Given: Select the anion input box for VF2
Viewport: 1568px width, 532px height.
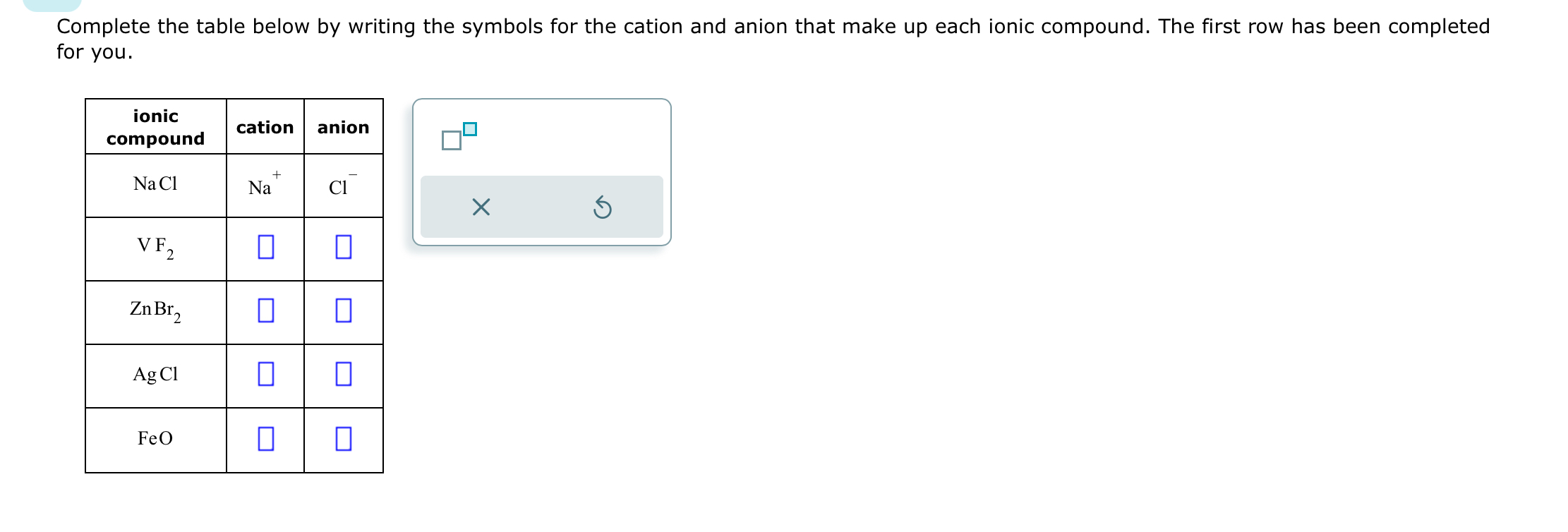Looking at the screenshot, I should [343, 248].
